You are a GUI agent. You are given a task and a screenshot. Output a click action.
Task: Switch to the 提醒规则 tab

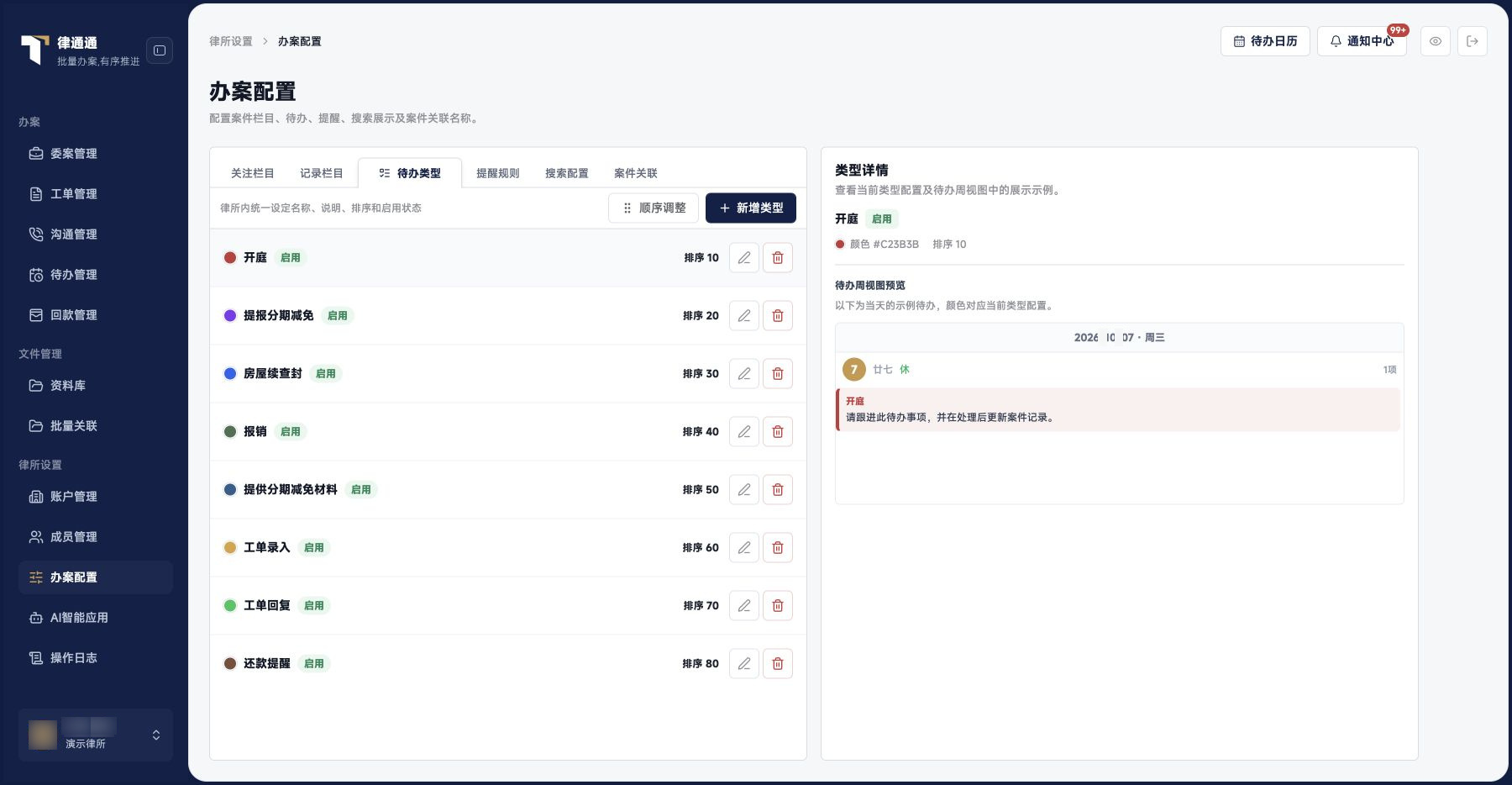[498, 173]
